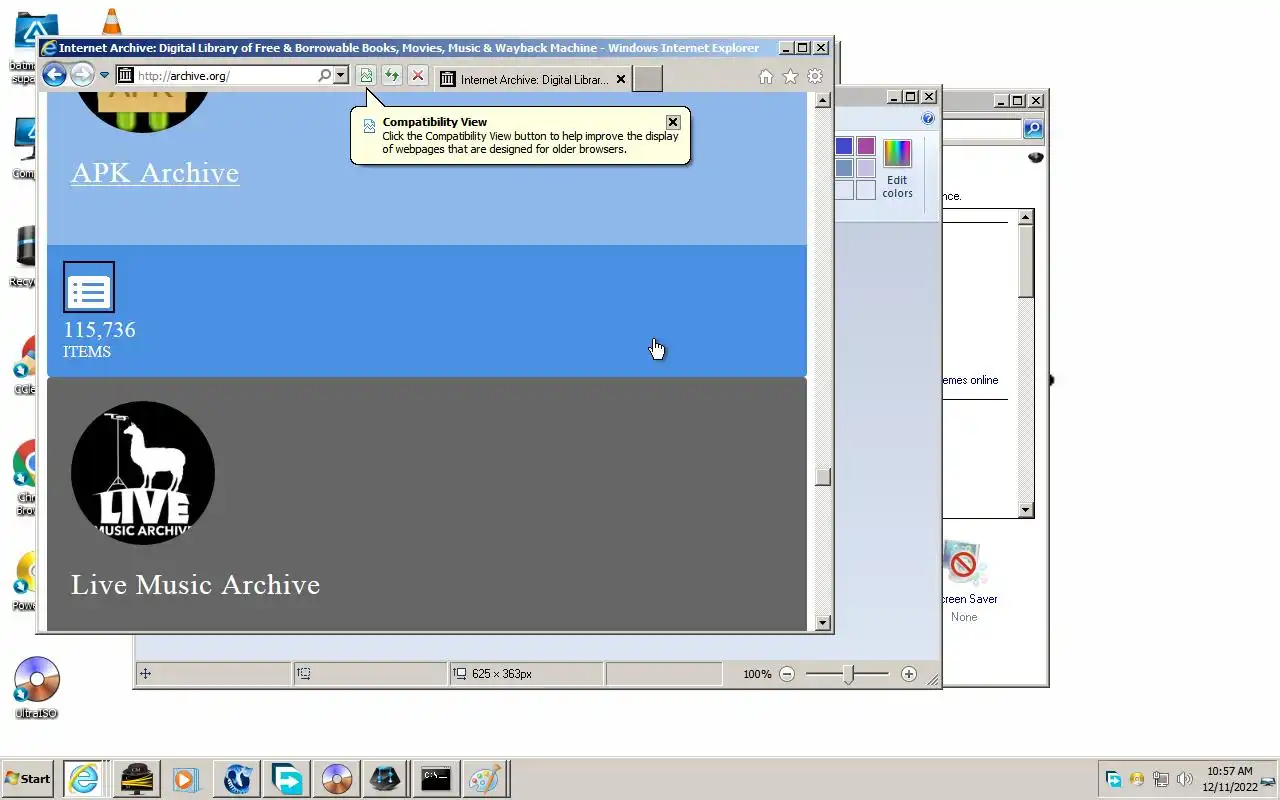Image resolution: width=1280 pixels, height=800 pixels.
Task: Select the Internet Archive tab
Action: [533, 79]
